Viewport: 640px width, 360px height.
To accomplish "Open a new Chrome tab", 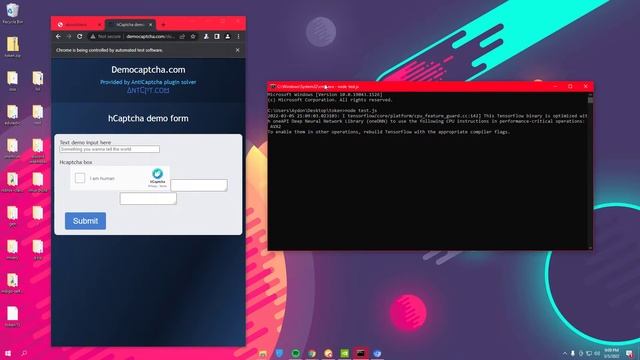I will pos(163,24).
